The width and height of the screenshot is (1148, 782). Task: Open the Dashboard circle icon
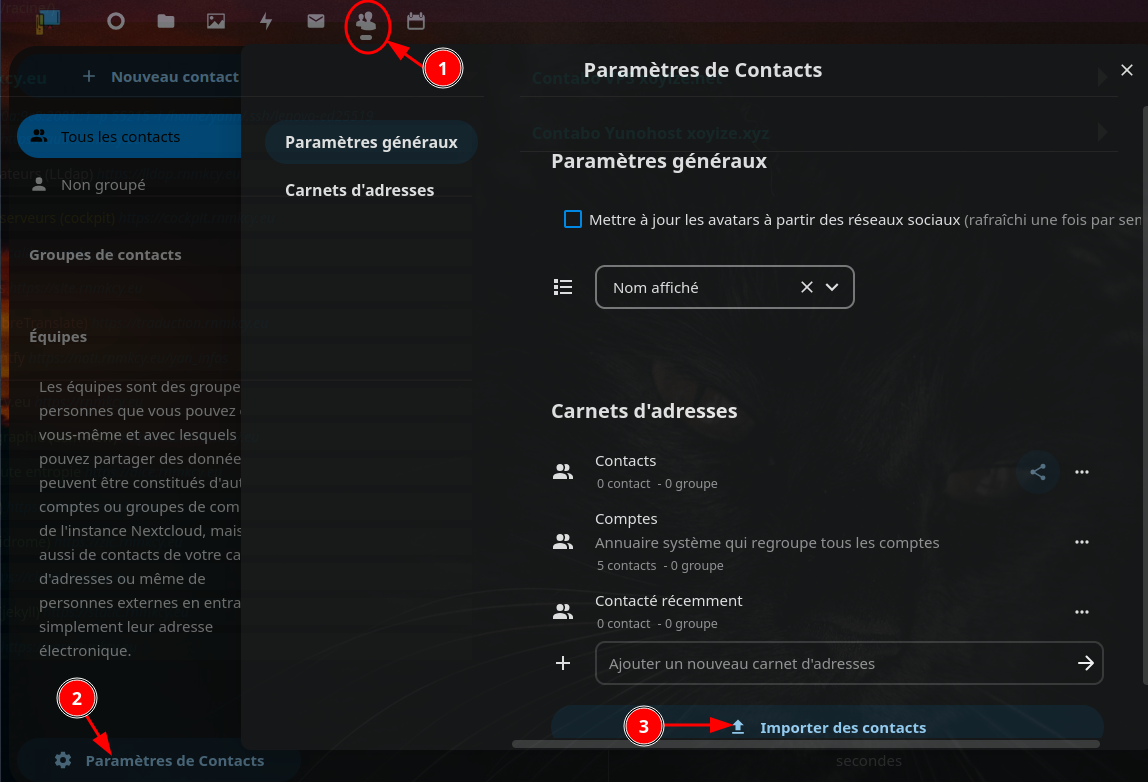pyautogui.click(x=116, y=21)
